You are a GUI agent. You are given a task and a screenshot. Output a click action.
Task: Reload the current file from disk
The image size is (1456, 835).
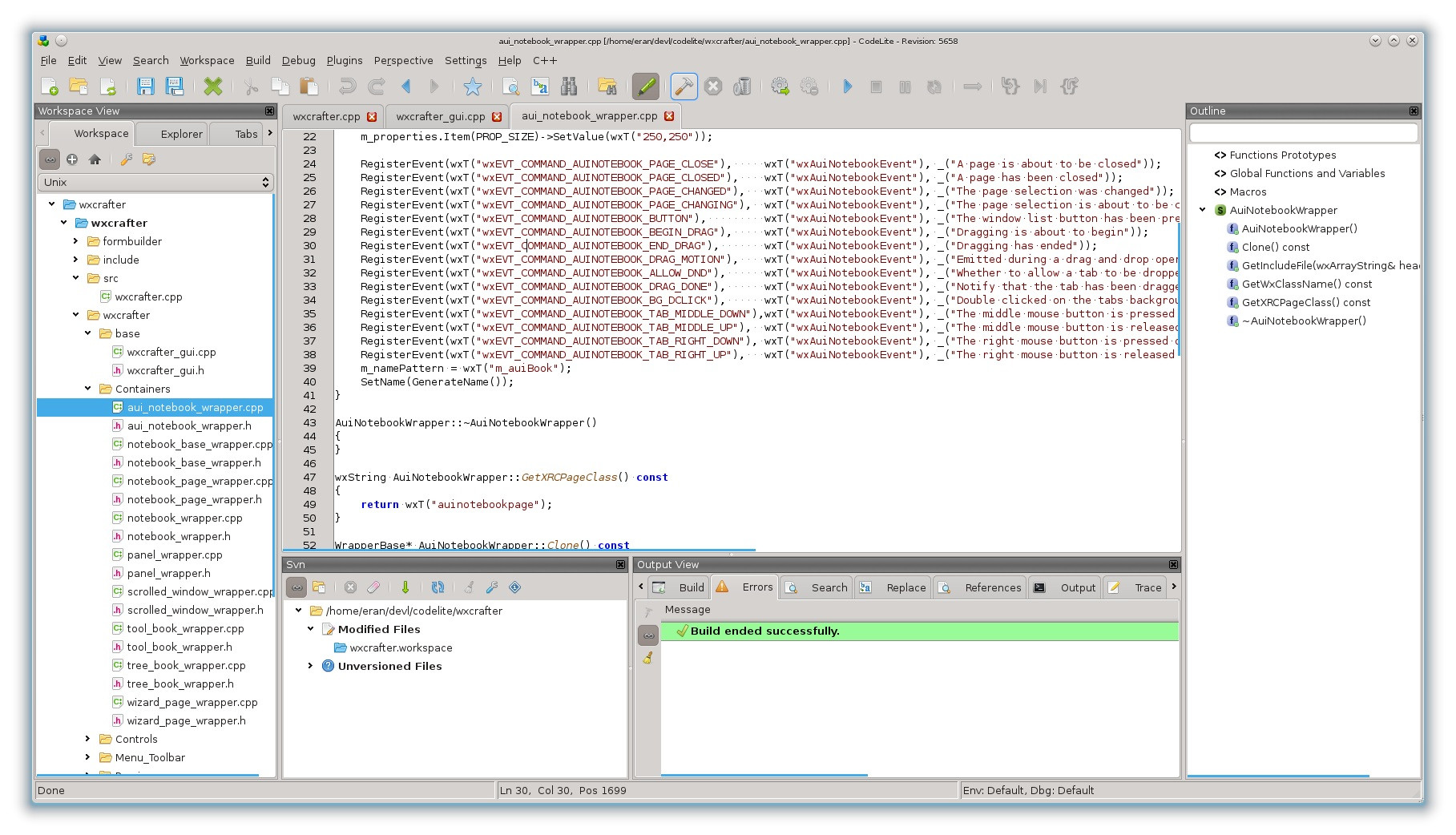(107, 87)
